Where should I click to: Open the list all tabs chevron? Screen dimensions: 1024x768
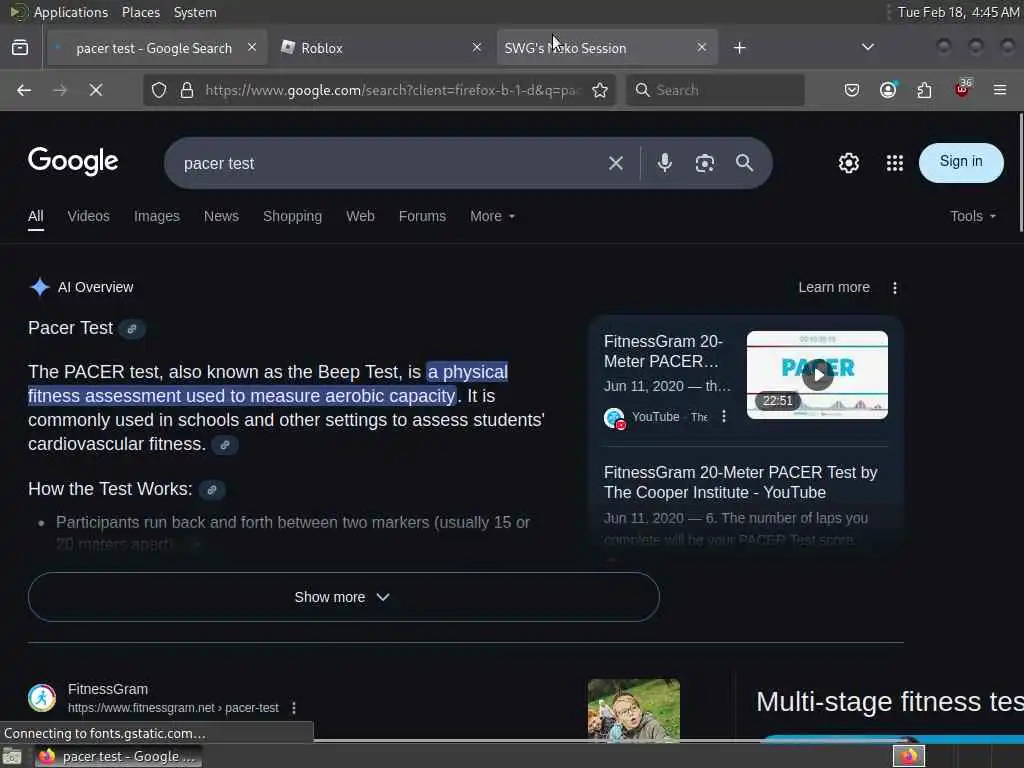tap(867, 47)
